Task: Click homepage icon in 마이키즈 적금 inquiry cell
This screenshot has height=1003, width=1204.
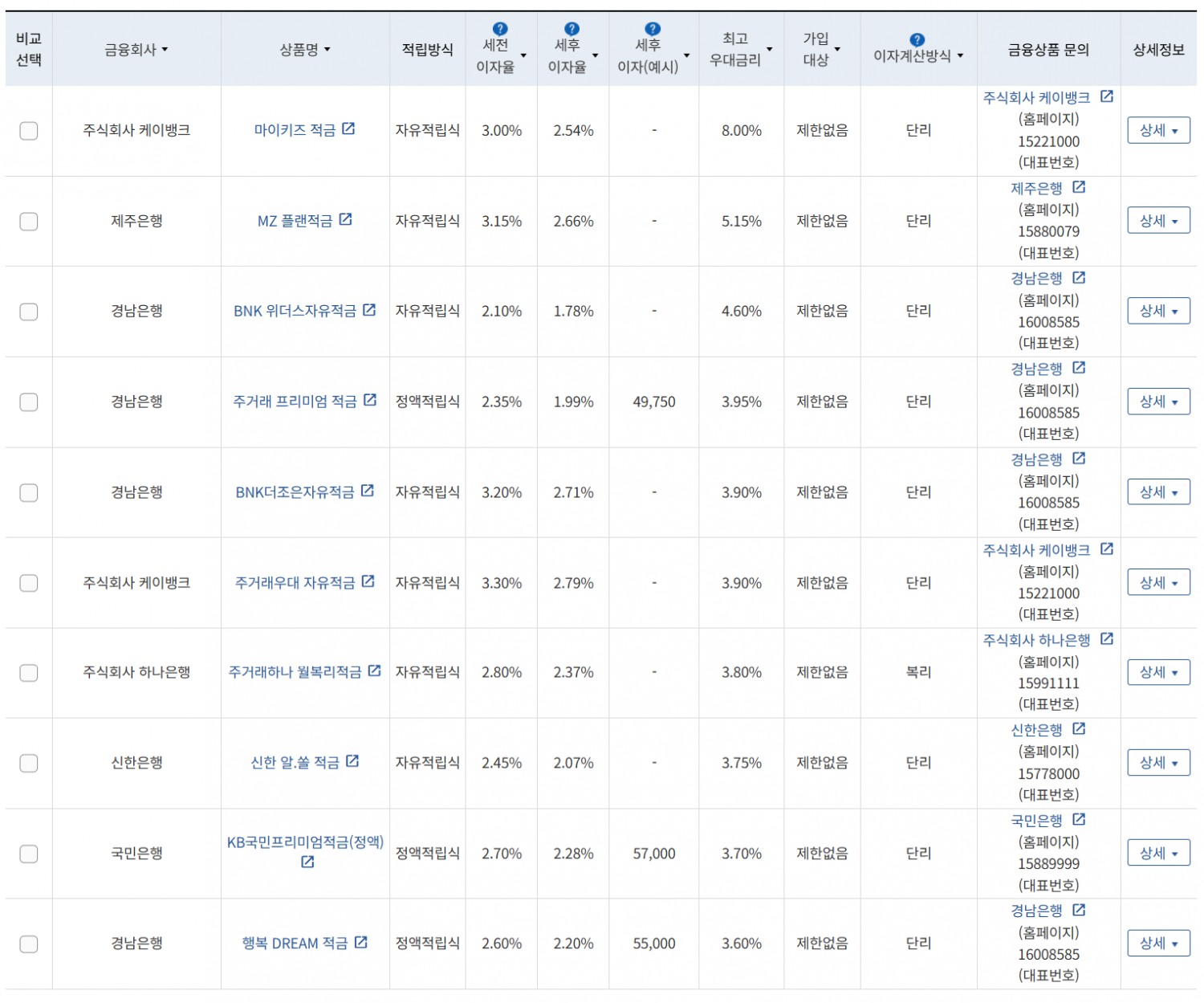Action: 1107,96
